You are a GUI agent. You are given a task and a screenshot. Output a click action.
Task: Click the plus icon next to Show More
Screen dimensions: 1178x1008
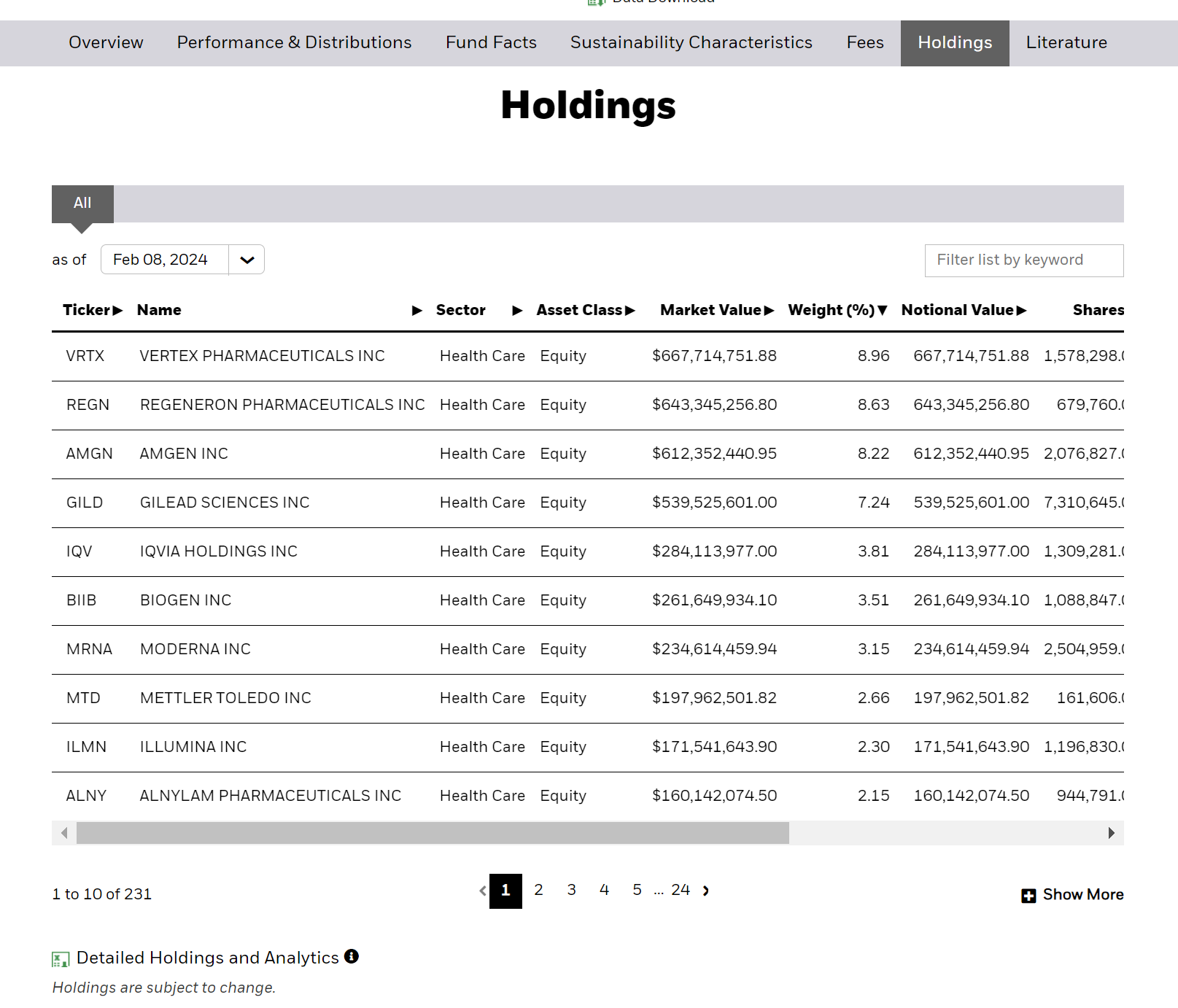pyautogui.click(x=1028, y=894)
